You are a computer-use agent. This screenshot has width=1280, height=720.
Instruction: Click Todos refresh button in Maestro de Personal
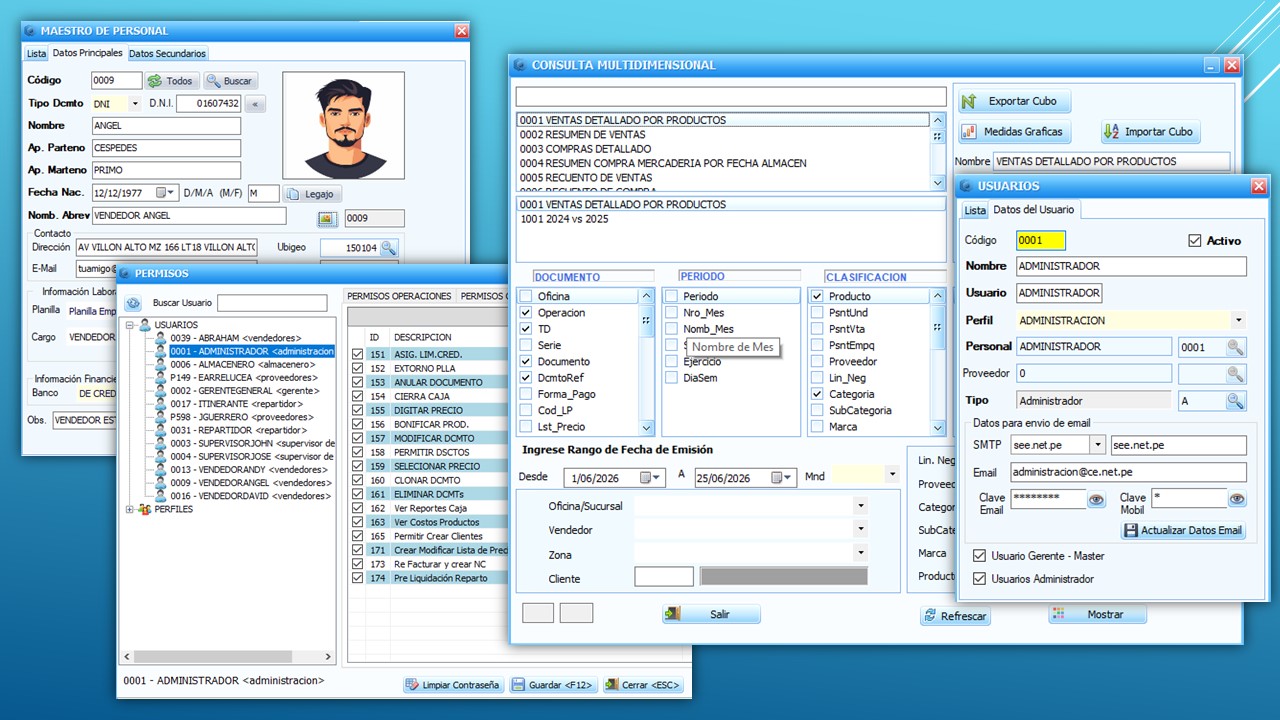click(171, 81)
